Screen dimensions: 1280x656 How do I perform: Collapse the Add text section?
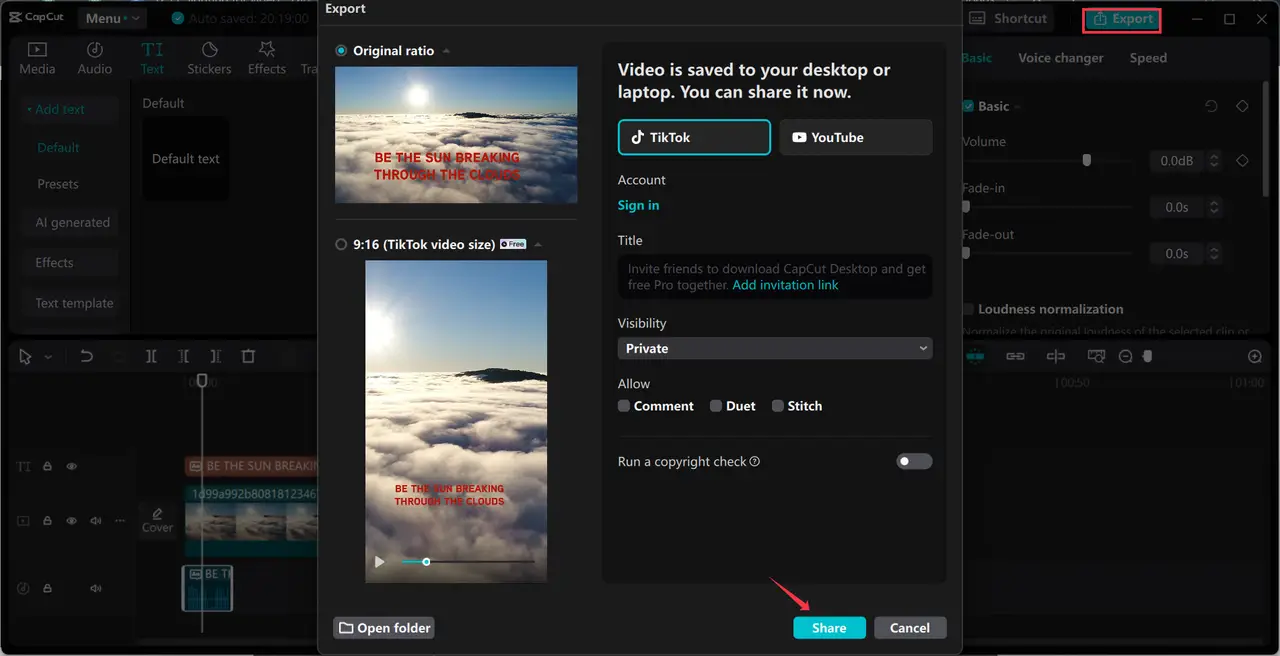(70, 109)
